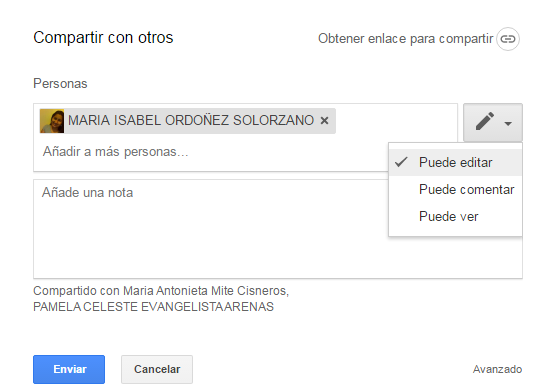Viewport: 540px width, 390px height.
Task: Focus the Añadir a más personas field
Action: [115, 152]
